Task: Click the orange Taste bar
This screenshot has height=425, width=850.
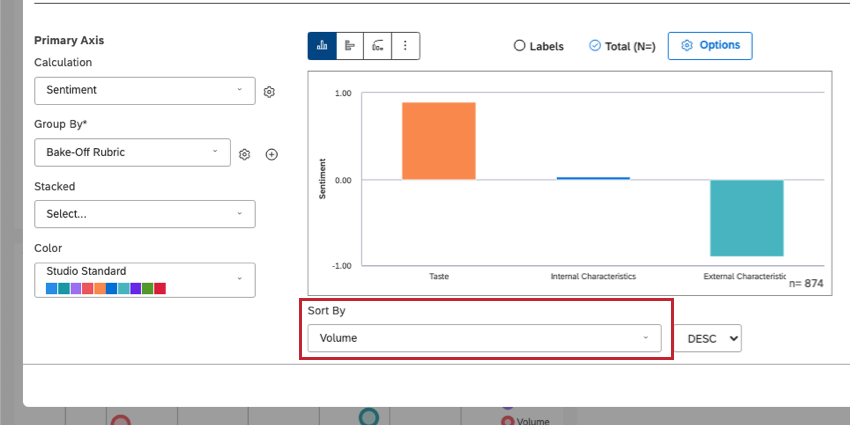Action: (438, 141)
